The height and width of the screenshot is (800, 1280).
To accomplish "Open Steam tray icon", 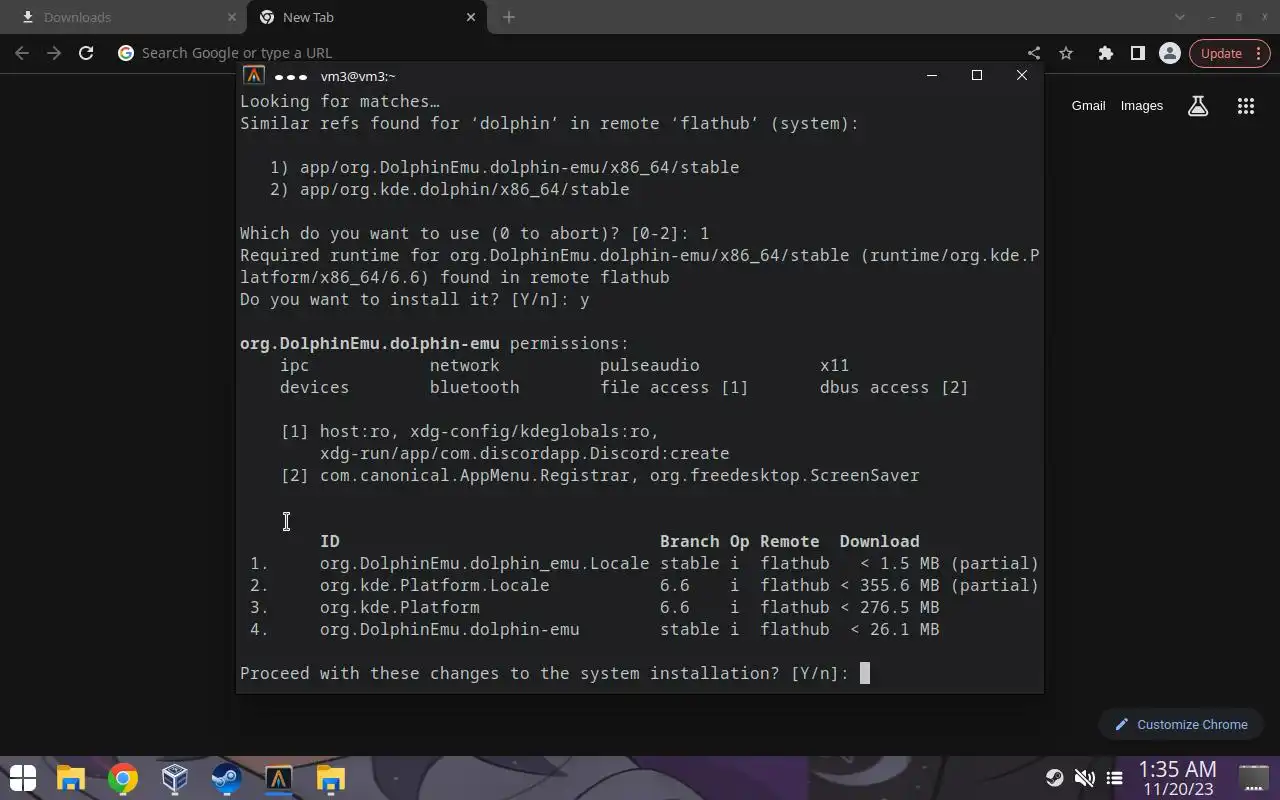I will click(x=1054, y=778).
